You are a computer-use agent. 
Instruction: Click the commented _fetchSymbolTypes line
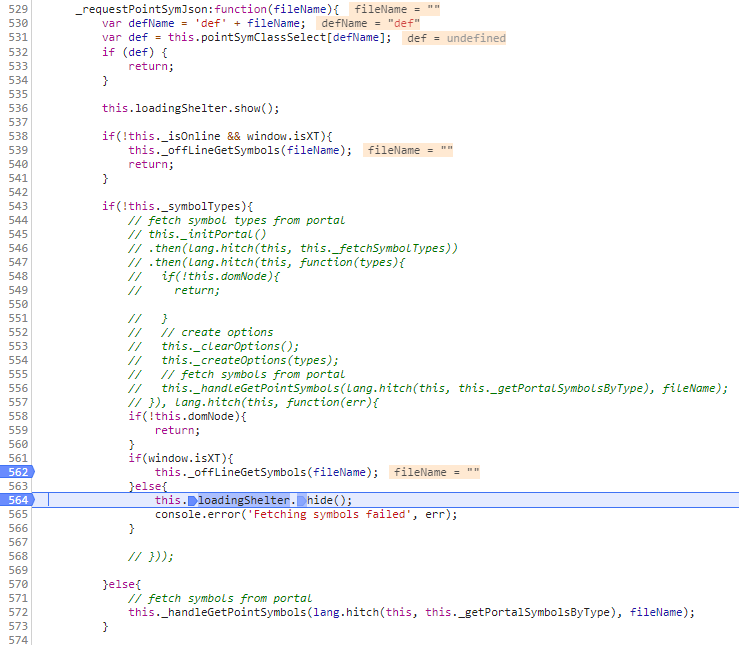pos(293,248)
